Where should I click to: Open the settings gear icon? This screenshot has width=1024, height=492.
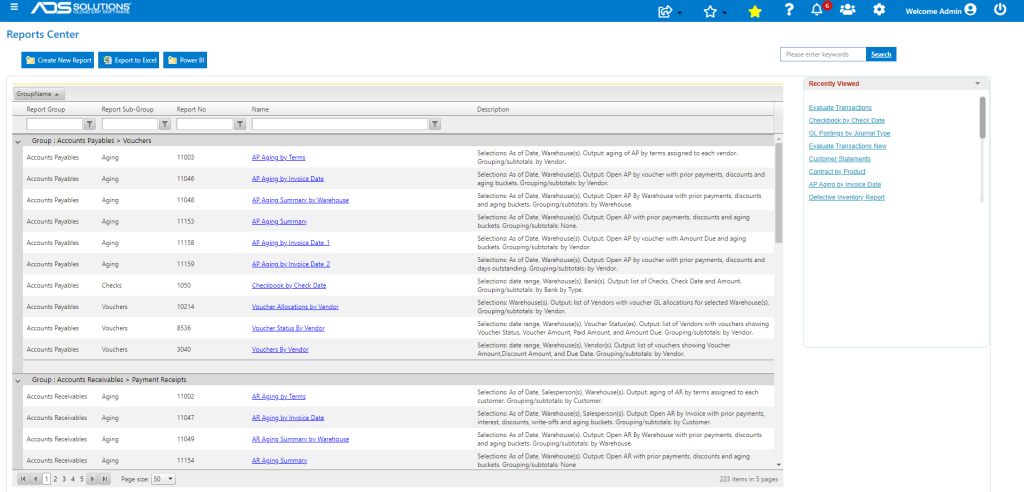pos(880,10)
